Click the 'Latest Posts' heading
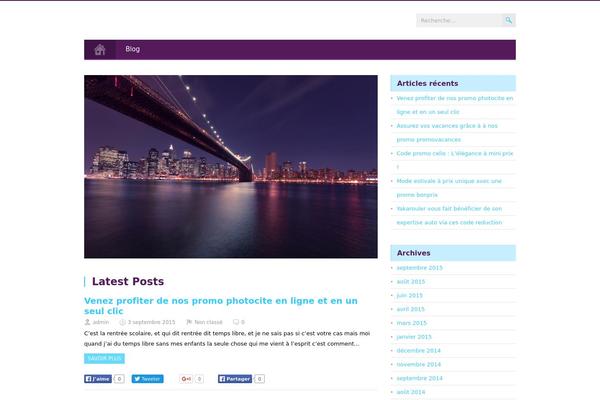The width and height of the screenshot is (600, 400). pyautogui.click(x=128, y=281)
